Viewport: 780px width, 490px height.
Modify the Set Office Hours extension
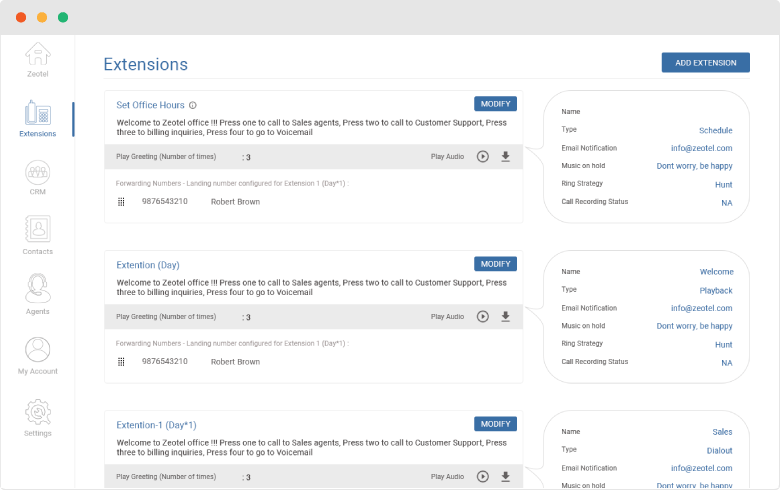click(x=495, y=104)
